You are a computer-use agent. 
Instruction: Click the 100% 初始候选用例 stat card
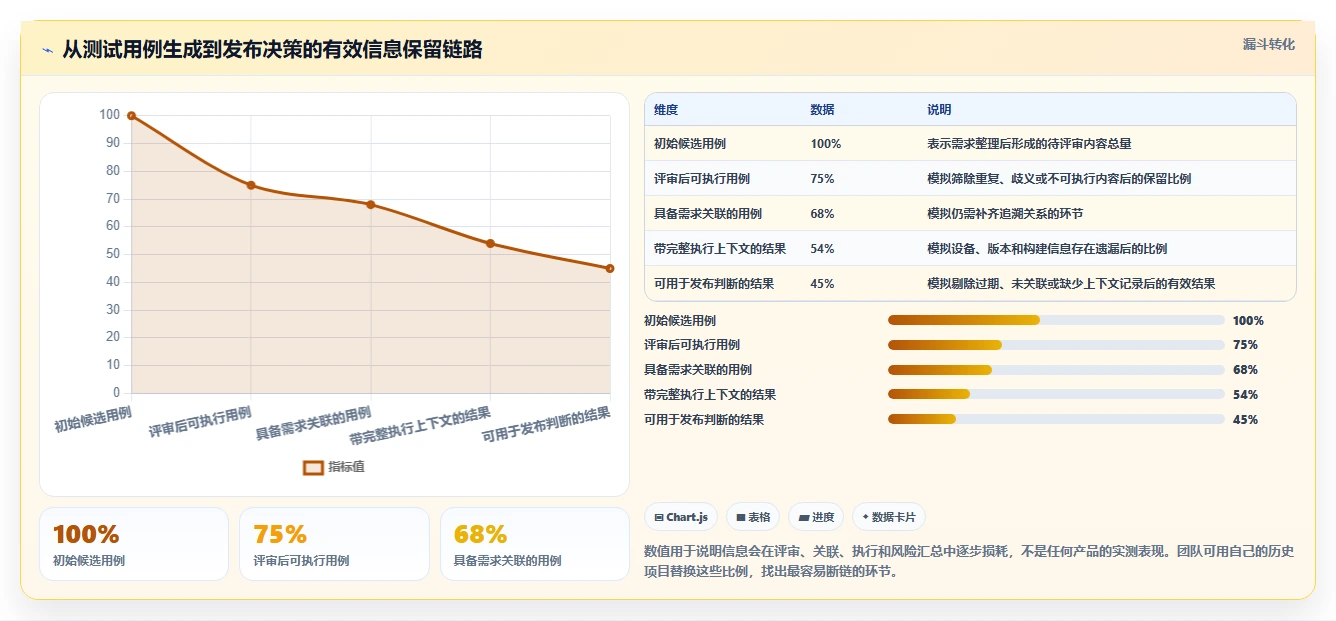coord(134,544)
